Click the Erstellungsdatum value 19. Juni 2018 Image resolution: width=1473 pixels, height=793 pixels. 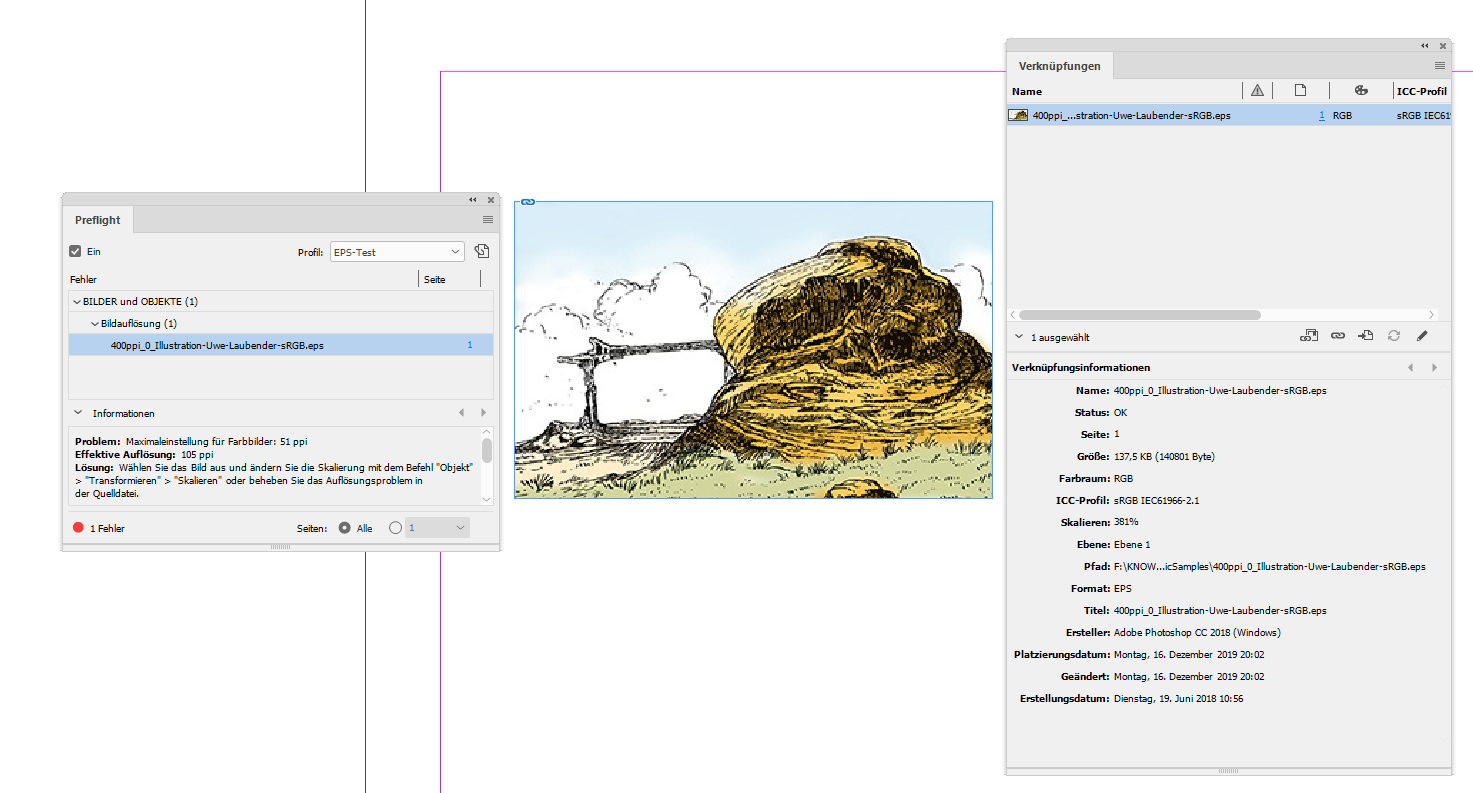[1178, 698]
